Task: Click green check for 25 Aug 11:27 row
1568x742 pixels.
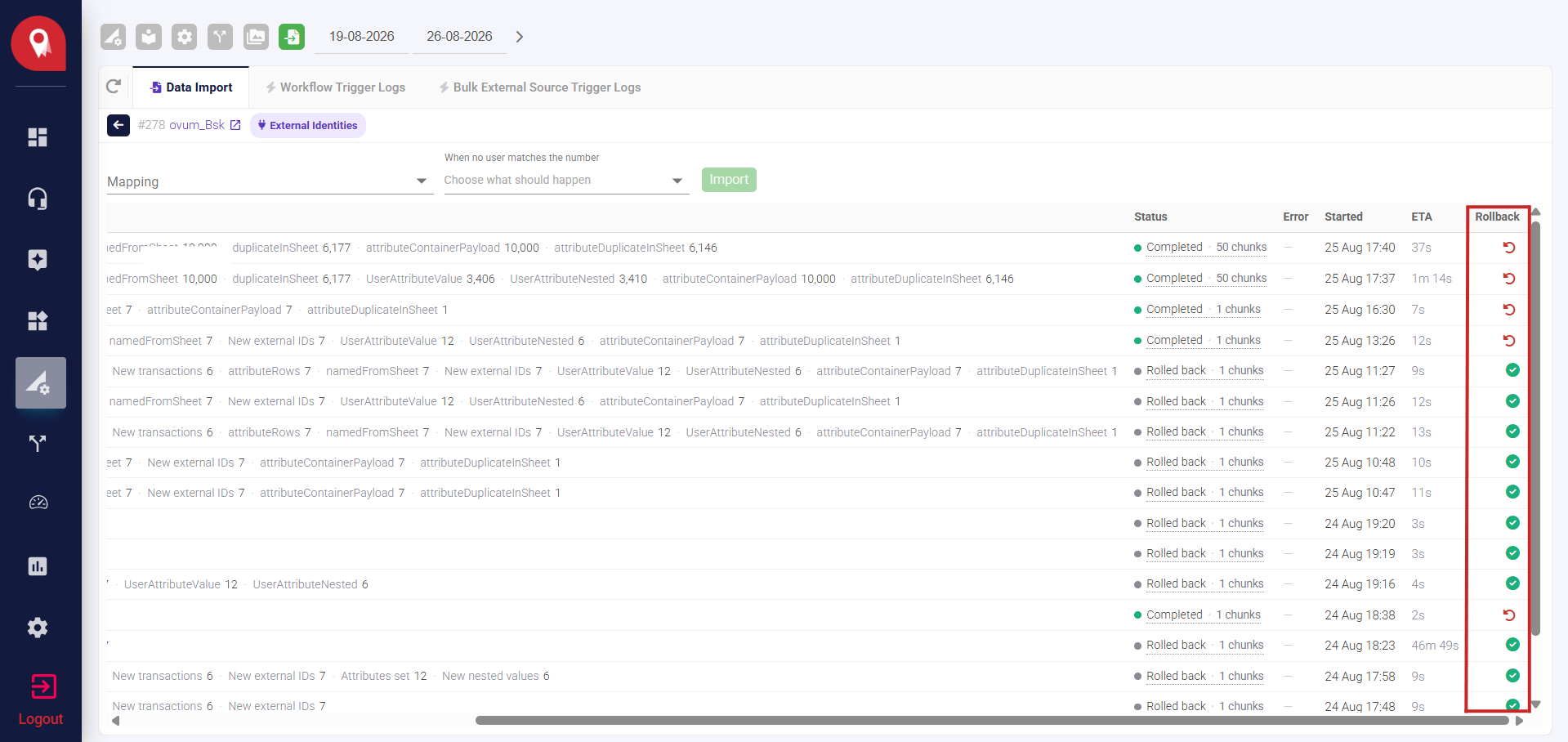Action: coord(1512,370)
